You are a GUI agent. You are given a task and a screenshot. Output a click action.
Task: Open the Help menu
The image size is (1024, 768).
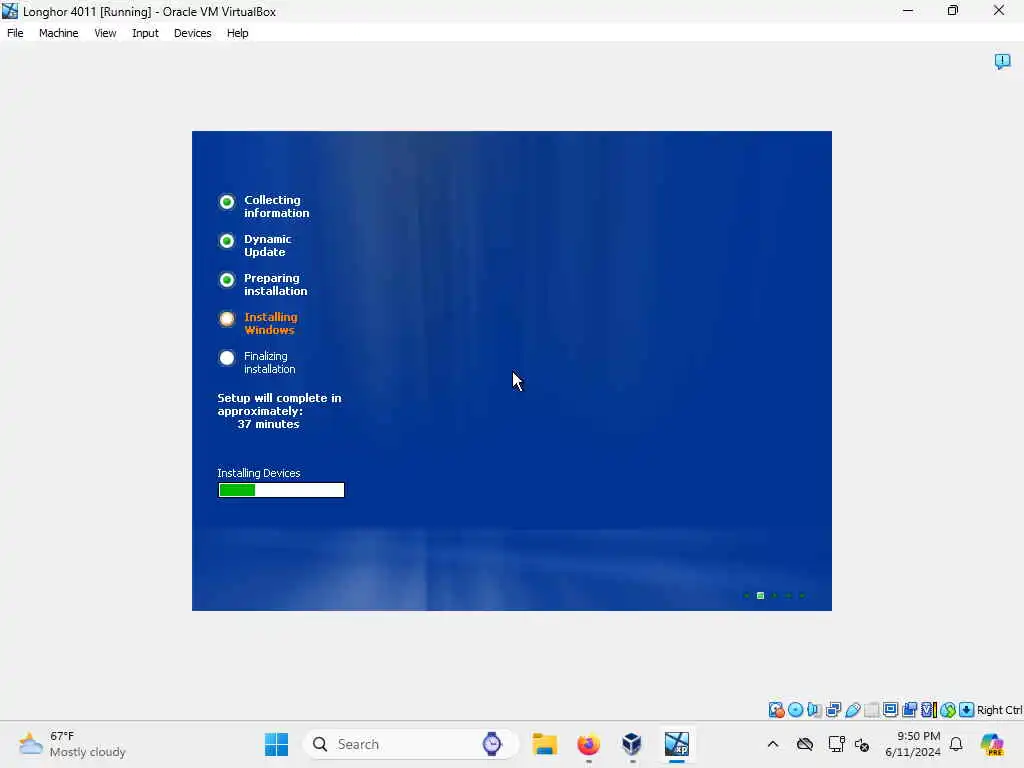237,33
